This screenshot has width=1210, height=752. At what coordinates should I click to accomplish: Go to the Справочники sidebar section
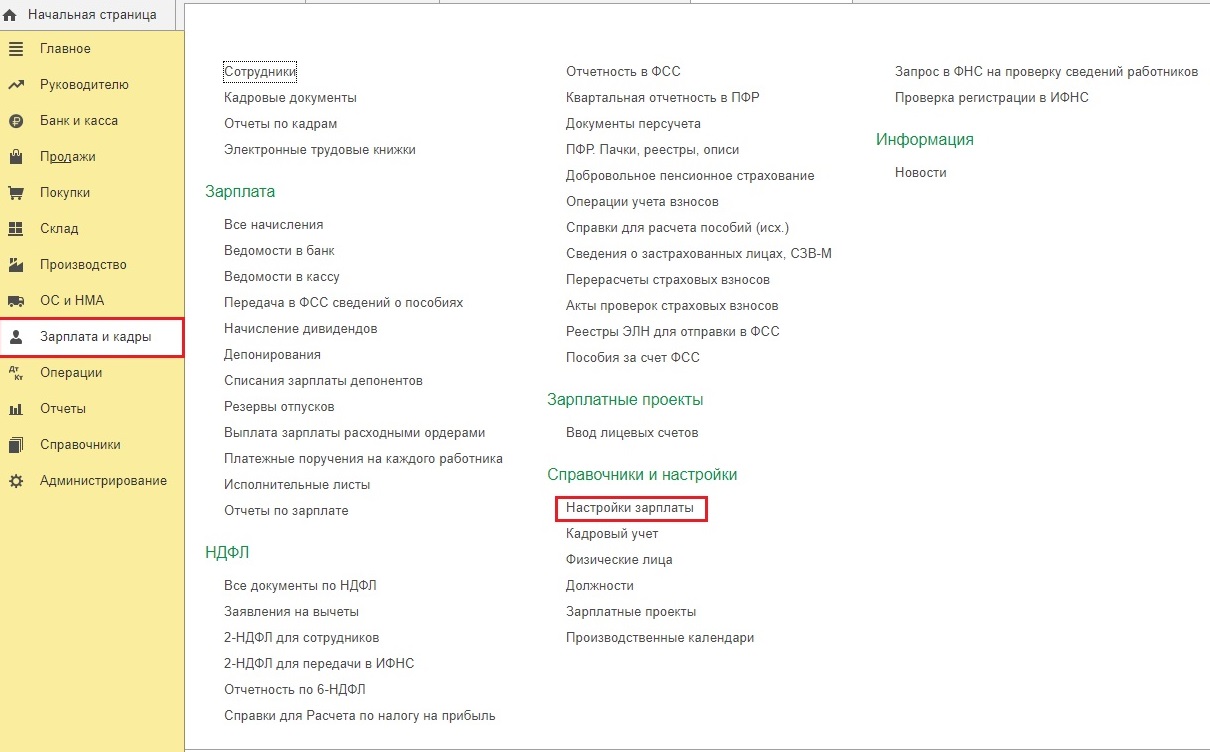[x=80, y=445]
